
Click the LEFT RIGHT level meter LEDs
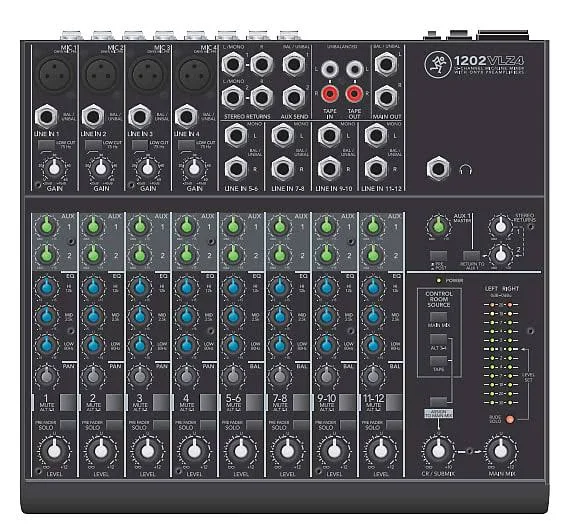(x=501, y=353)
